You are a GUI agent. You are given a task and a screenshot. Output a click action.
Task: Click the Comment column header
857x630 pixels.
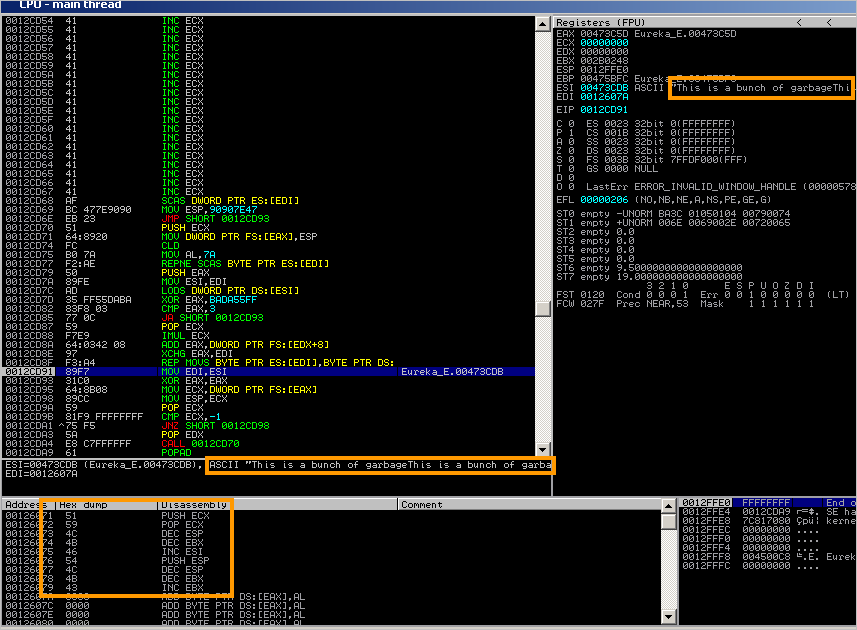(x=422, y=505)
